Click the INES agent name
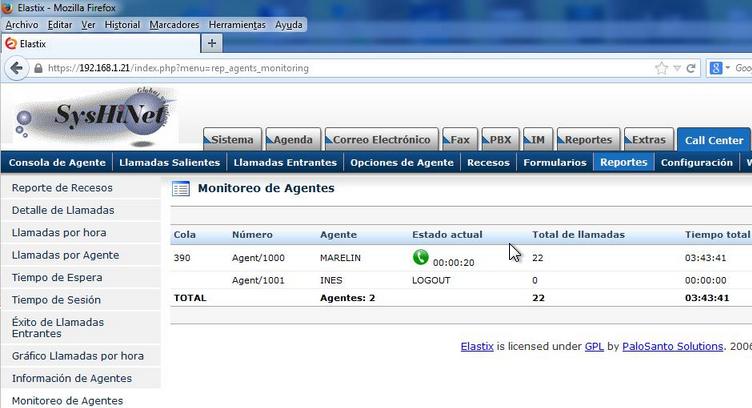The width and height of the screenshot is (752, 408). coord(331,280)
